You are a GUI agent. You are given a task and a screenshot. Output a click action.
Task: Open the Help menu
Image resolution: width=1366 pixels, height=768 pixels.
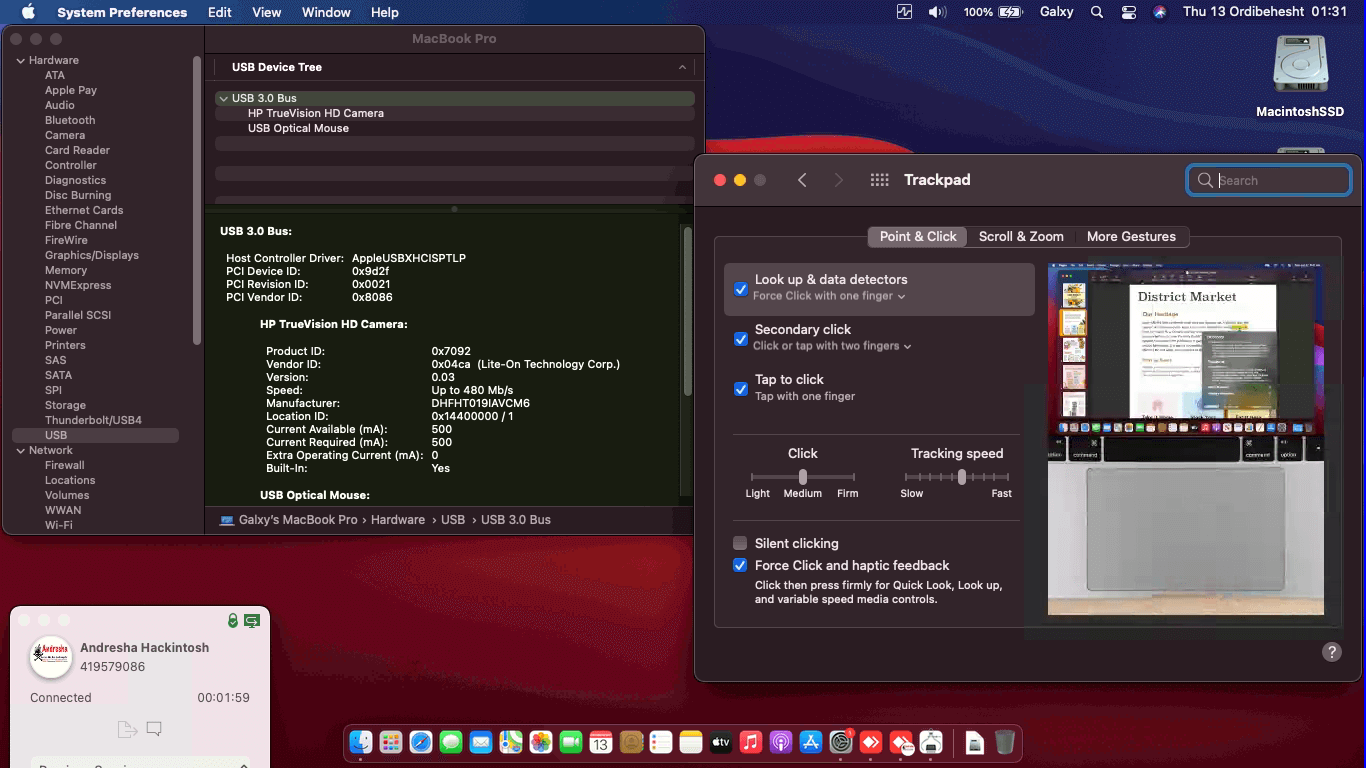point(385,12)
